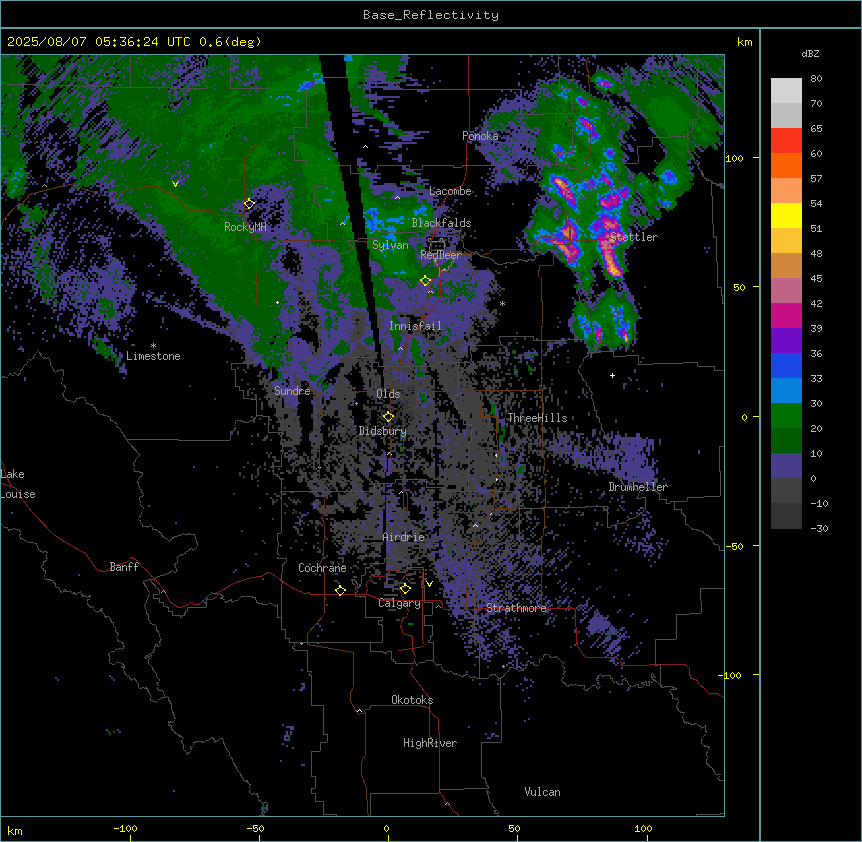Click the RedDeer city label

point(440,255)
